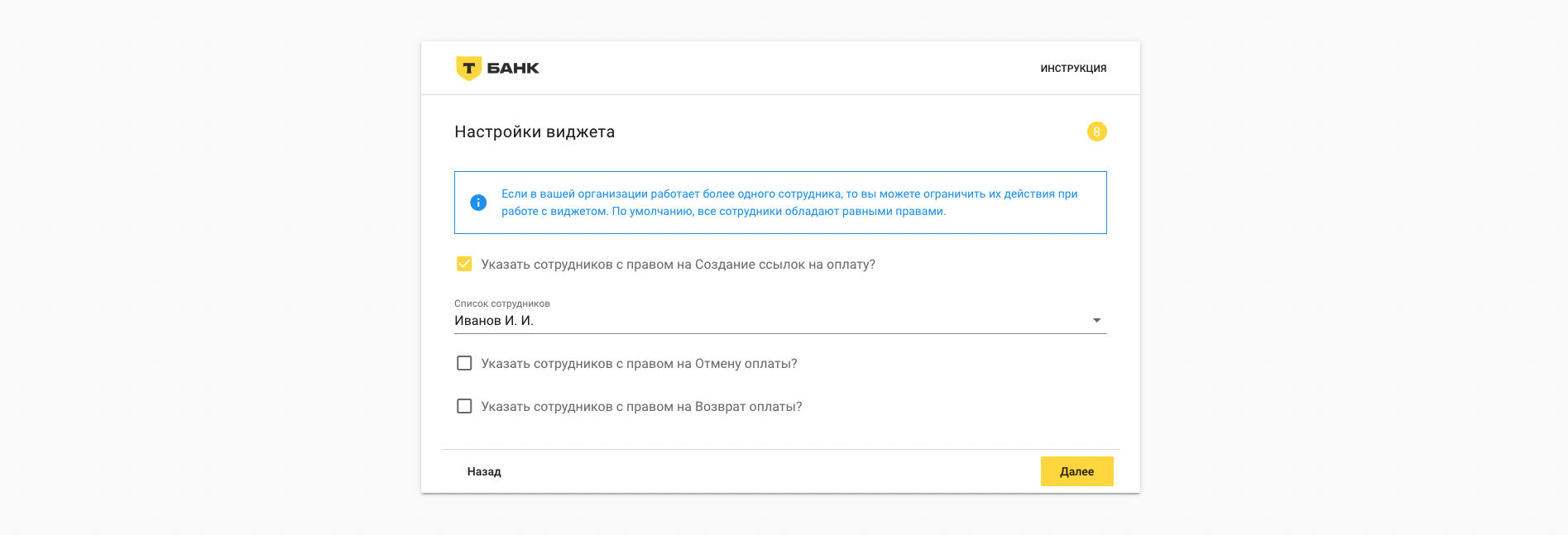Click the label text about Отмену оплаты

pos(639,364)
